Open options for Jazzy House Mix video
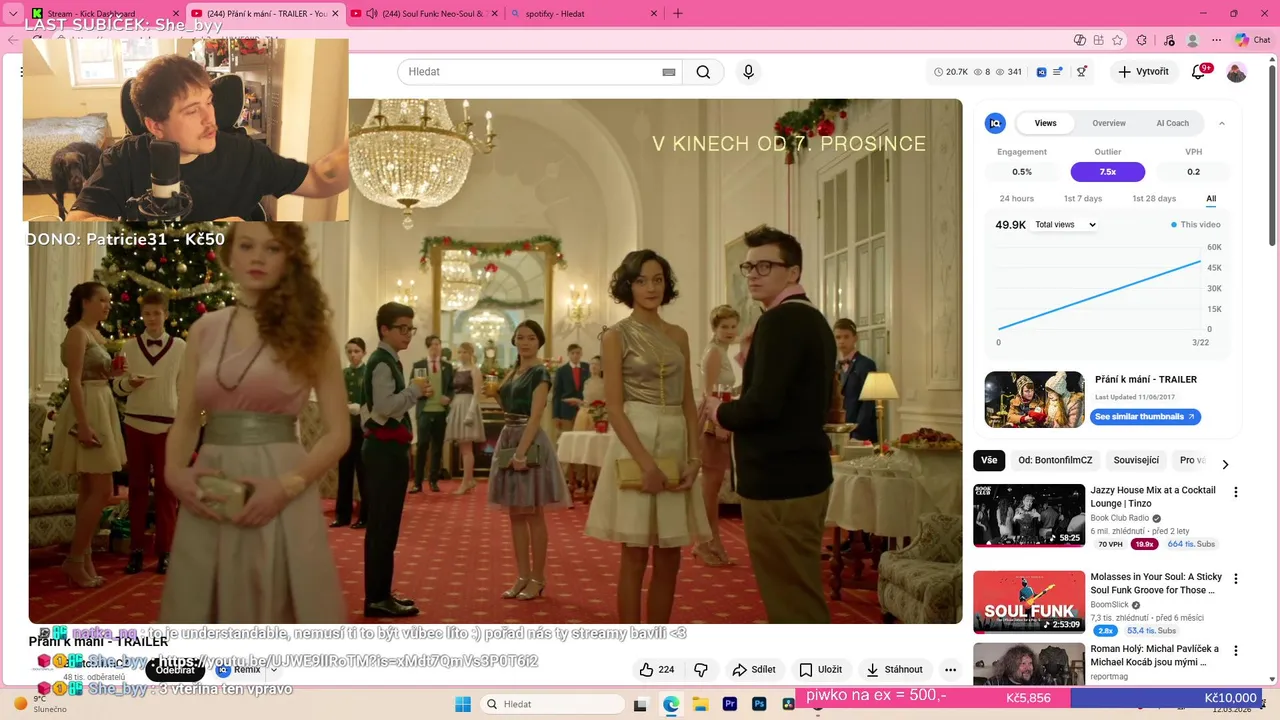Image resolution: width=1280 pixels, height=720 pixels. 1236,492
